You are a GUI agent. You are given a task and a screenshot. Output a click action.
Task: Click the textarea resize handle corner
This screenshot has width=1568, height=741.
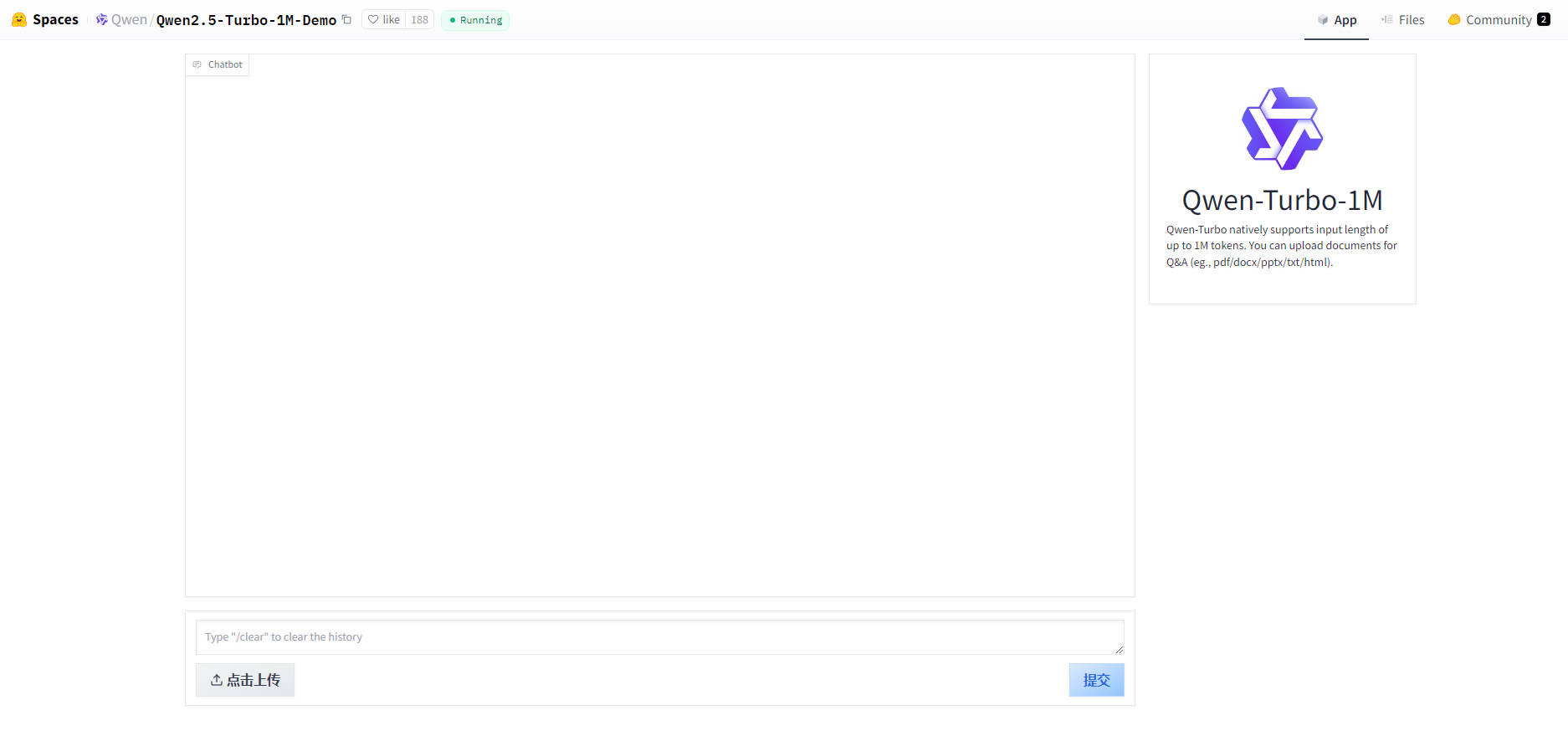pyautogui.click(x=1119, y=649)
